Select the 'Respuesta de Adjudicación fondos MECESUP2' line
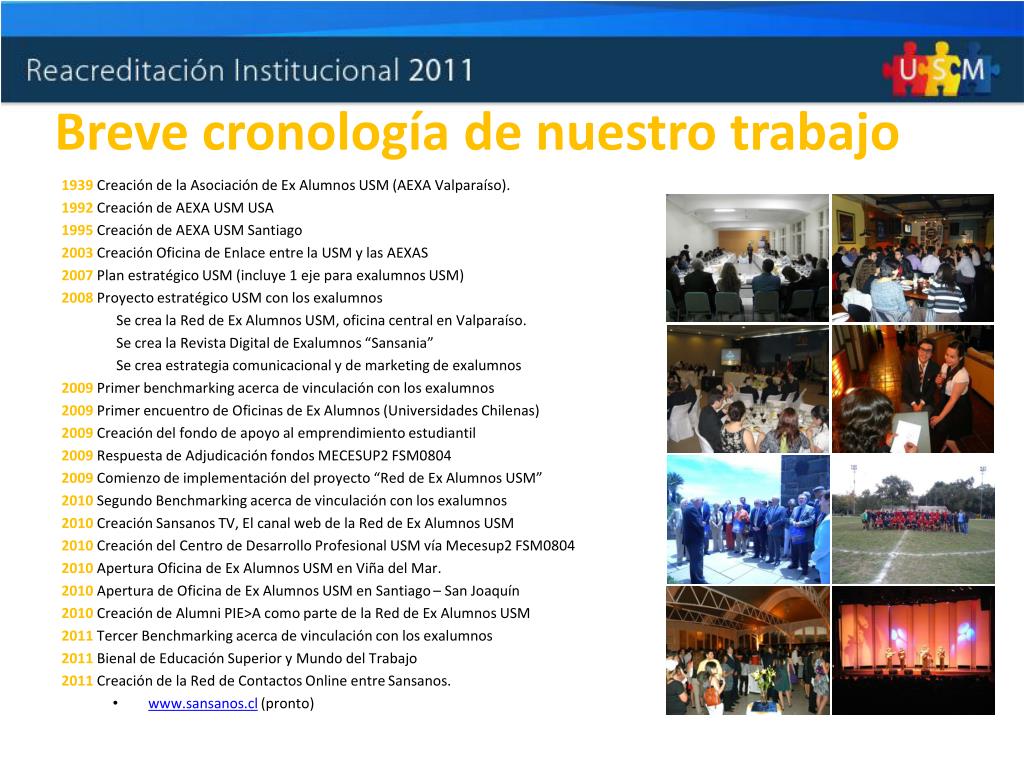This screenshot has height=768, width=1024. coord(256,455)
